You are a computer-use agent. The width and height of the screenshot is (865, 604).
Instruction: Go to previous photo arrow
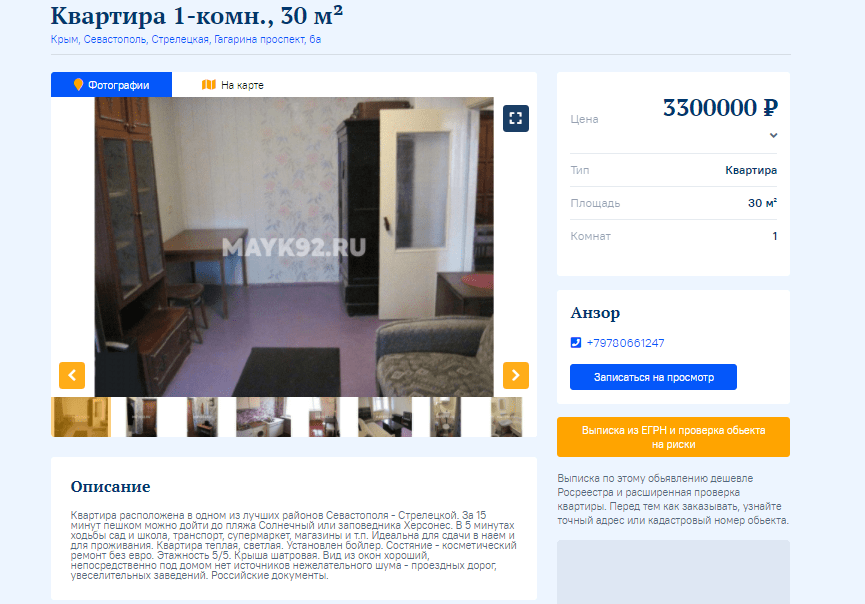(x=72, y=376)
